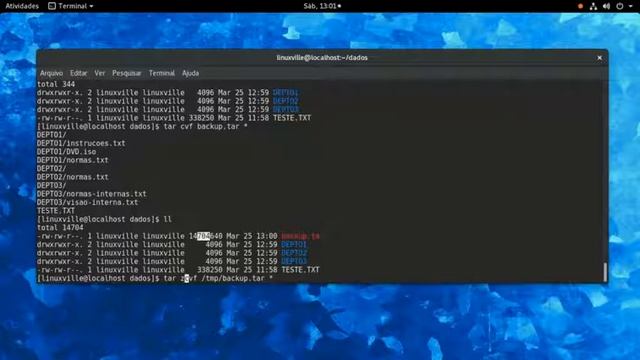Click the text 'total 14704'
The image size is (640, 360).
click(x=60, y=228)
